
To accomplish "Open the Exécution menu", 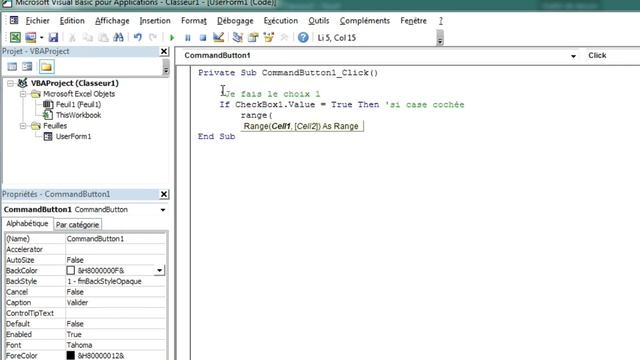I will [x=281, y=20].
